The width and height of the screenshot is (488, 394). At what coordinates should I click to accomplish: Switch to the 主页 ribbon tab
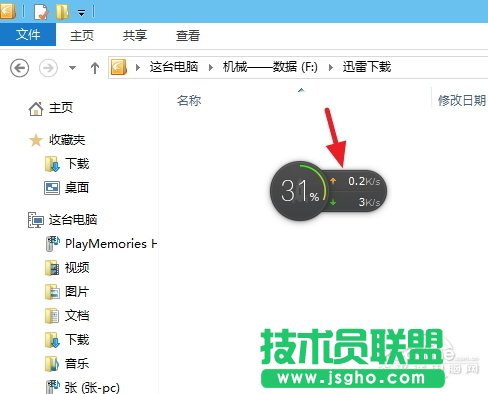click(82, 35)
